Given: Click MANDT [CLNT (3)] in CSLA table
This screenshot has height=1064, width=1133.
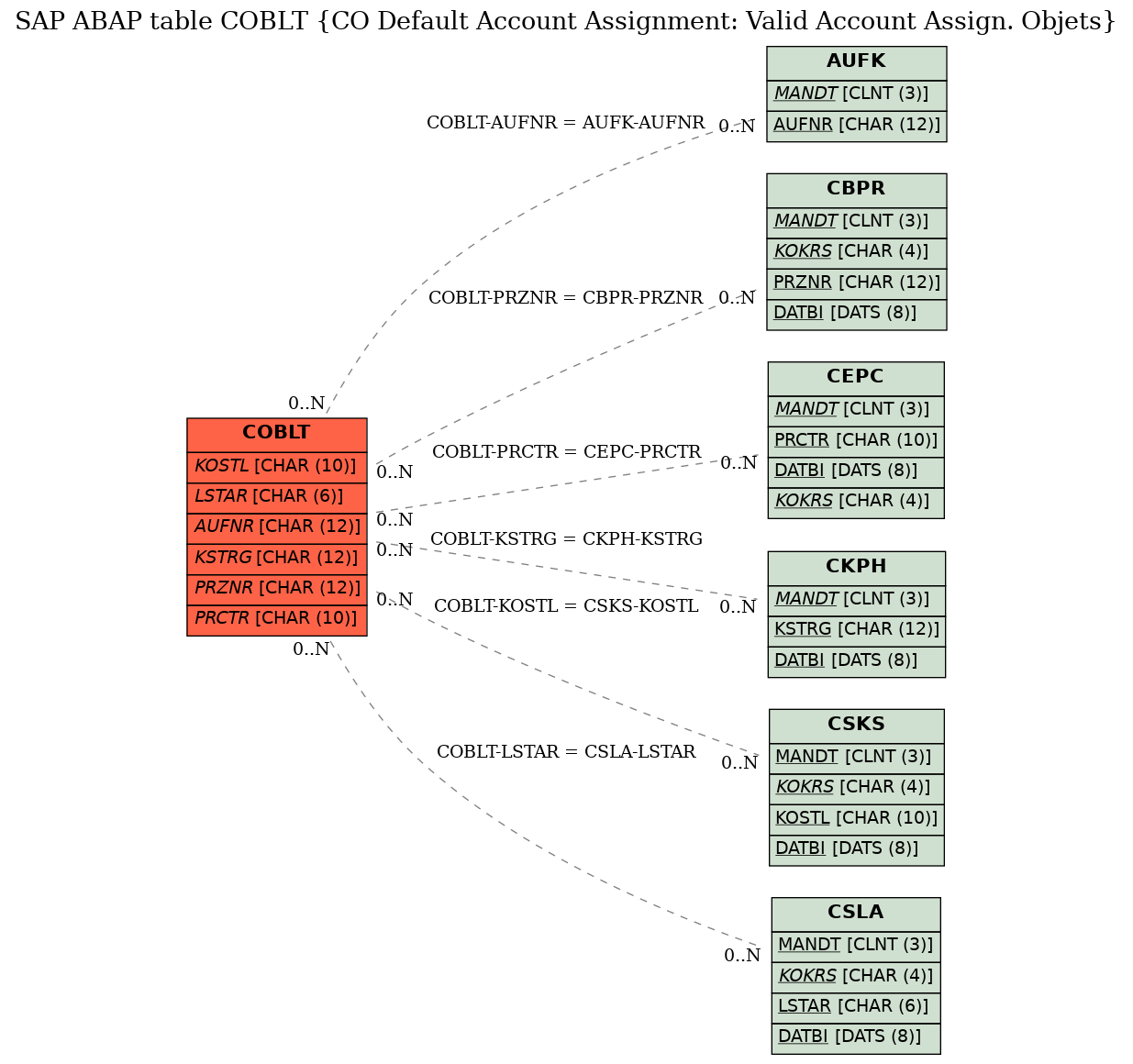Looking at the screenshot, I should click(x=856, y=946).
